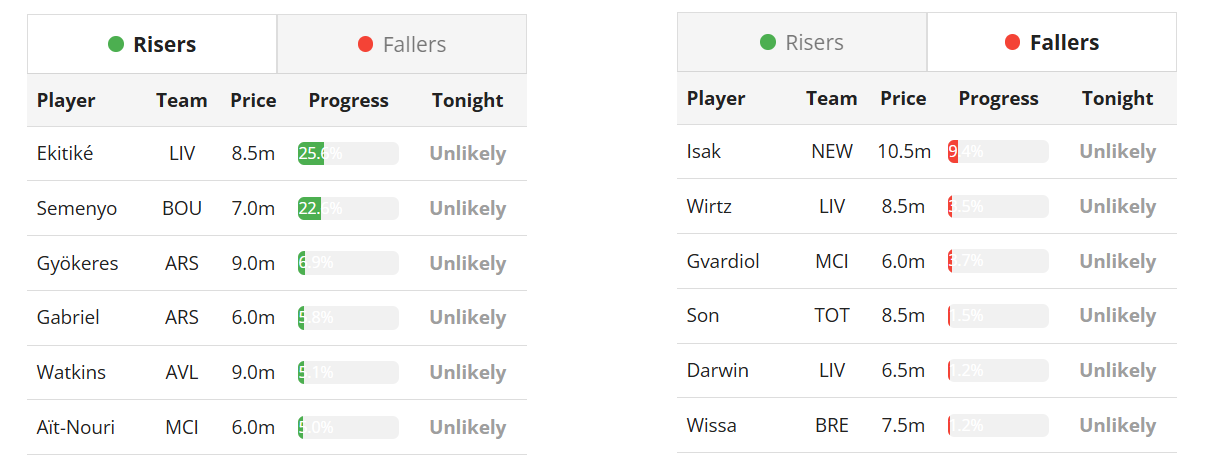
Task: Click Gvardiol's red progress bar
Action: coord(998,261)
